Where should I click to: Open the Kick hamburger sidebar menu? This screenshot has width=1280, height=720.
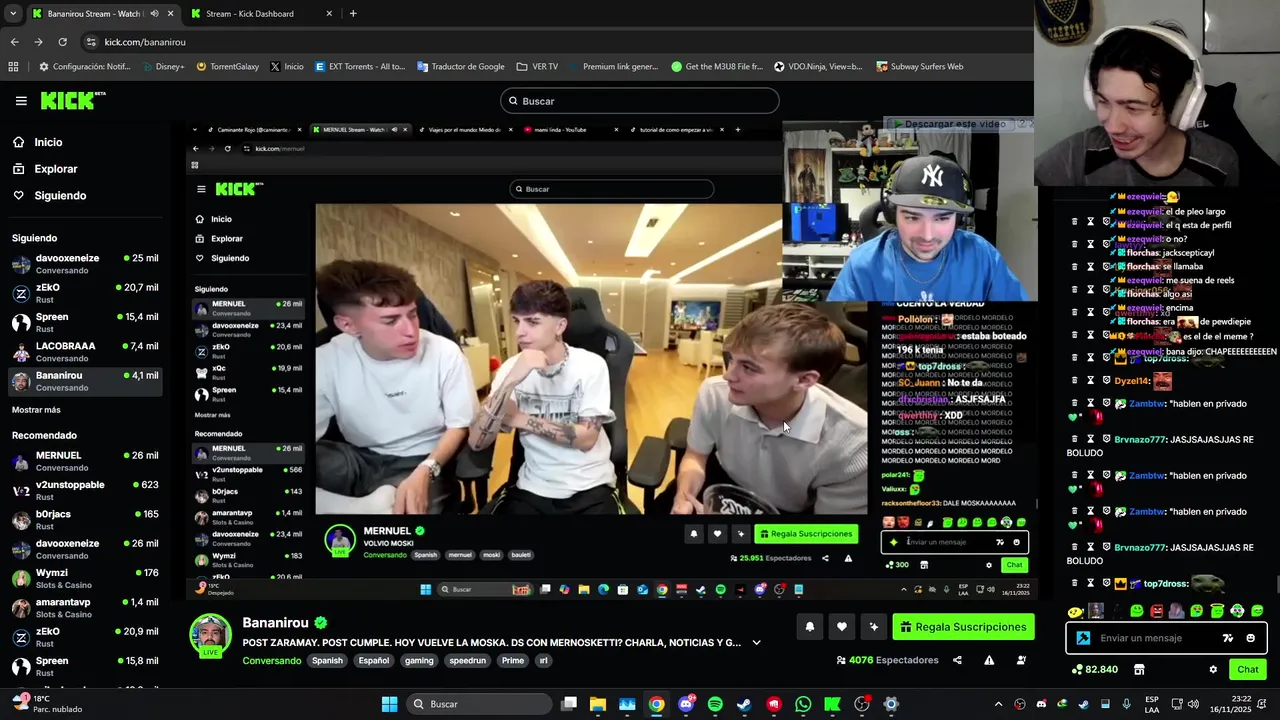[21, 101]
